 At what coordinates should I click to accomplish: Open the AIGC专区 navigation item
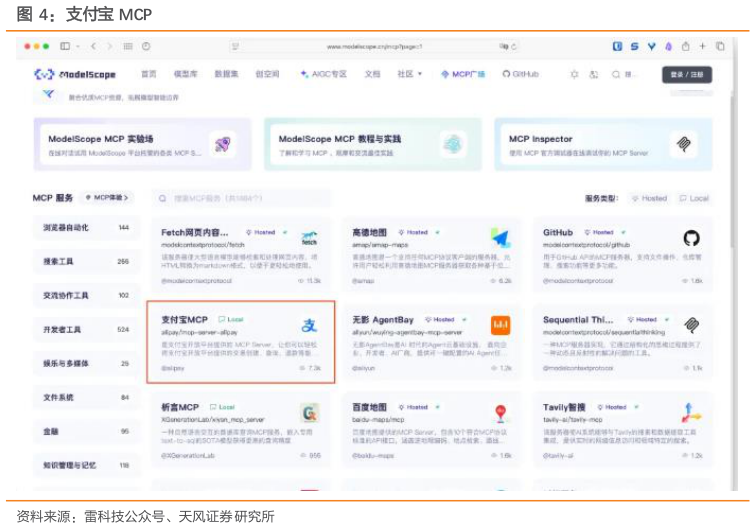pos(324,74)
